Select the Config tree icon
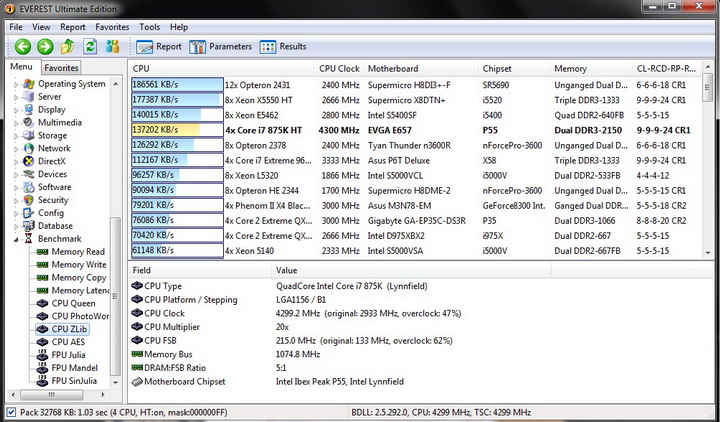This screenshot has width=720, height=422. point(28,213)
